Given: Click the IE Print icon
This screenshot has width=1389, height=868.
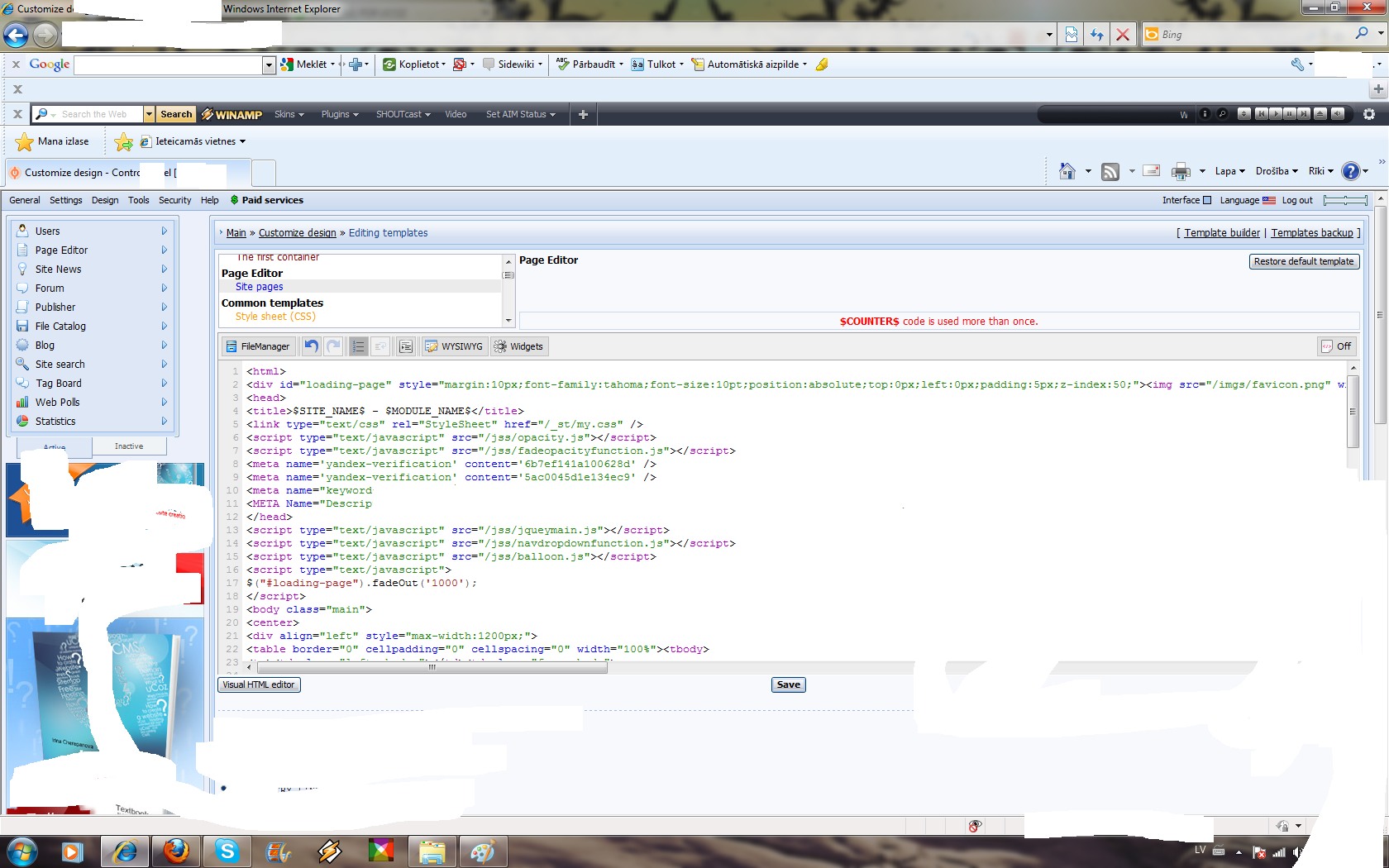Looking at the screenshot, I should (x=1181, y=171).
